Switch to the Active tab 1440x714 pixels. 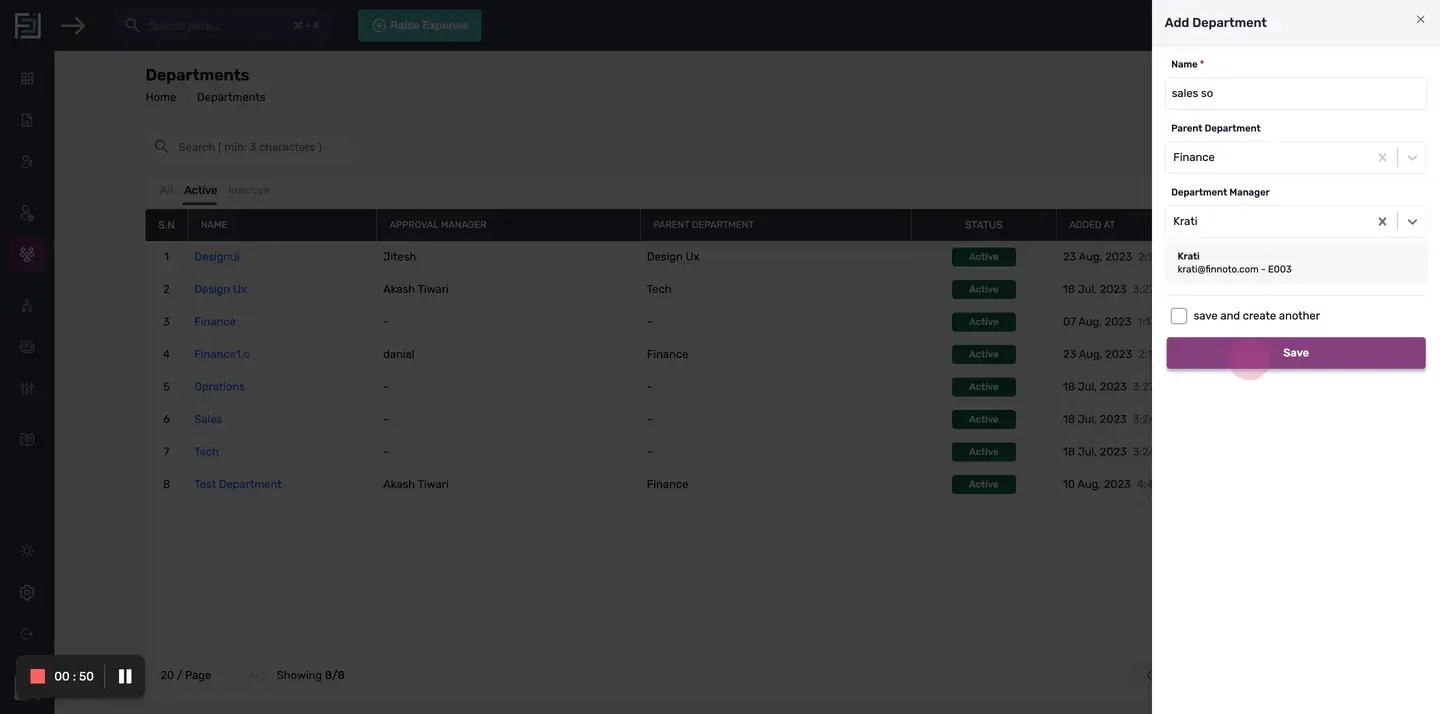click(x=200, y=190)
